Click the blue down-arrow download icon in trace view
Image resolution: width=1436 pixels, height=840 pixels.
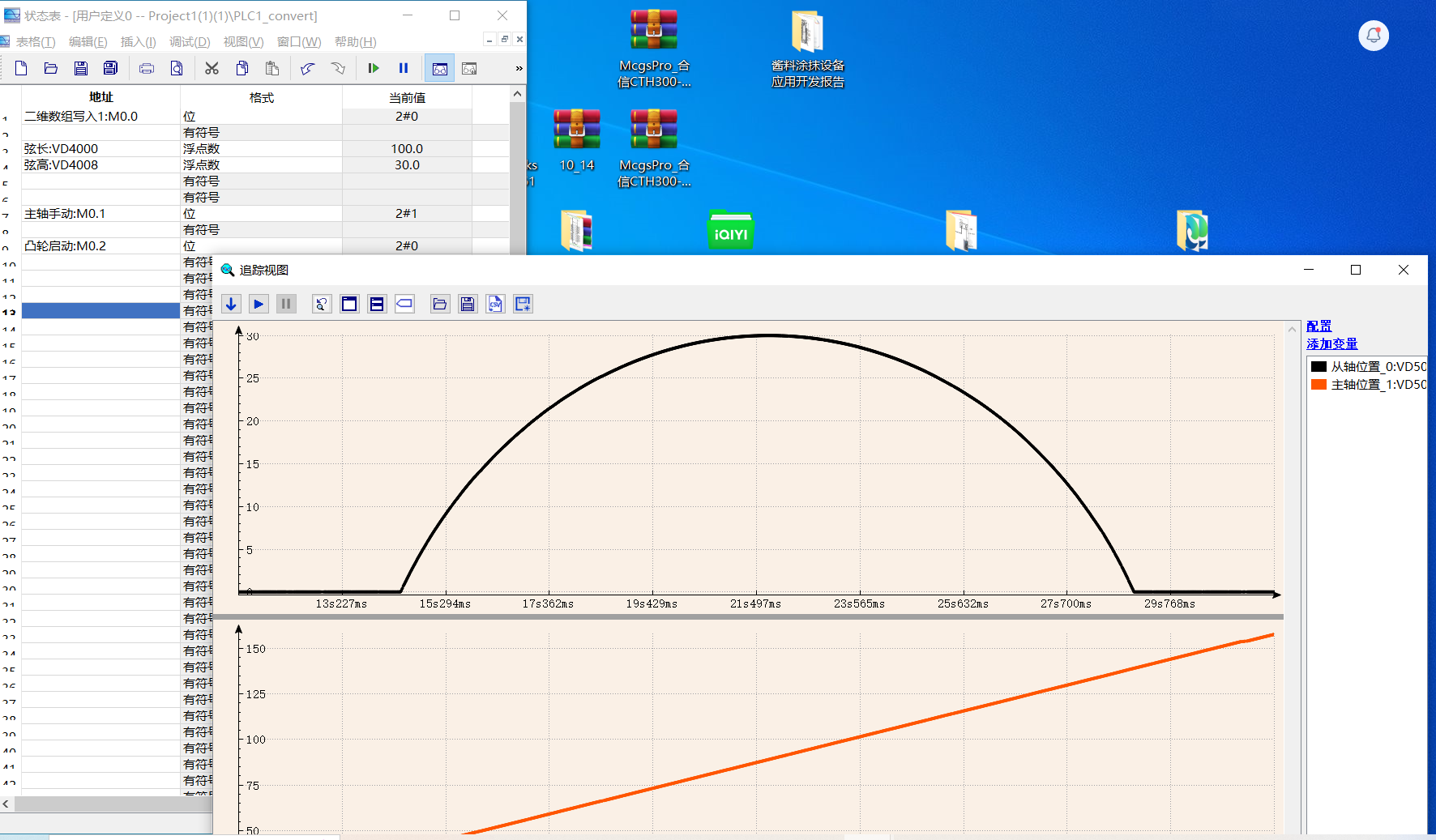pyautogui.click(x=231, y=304)
